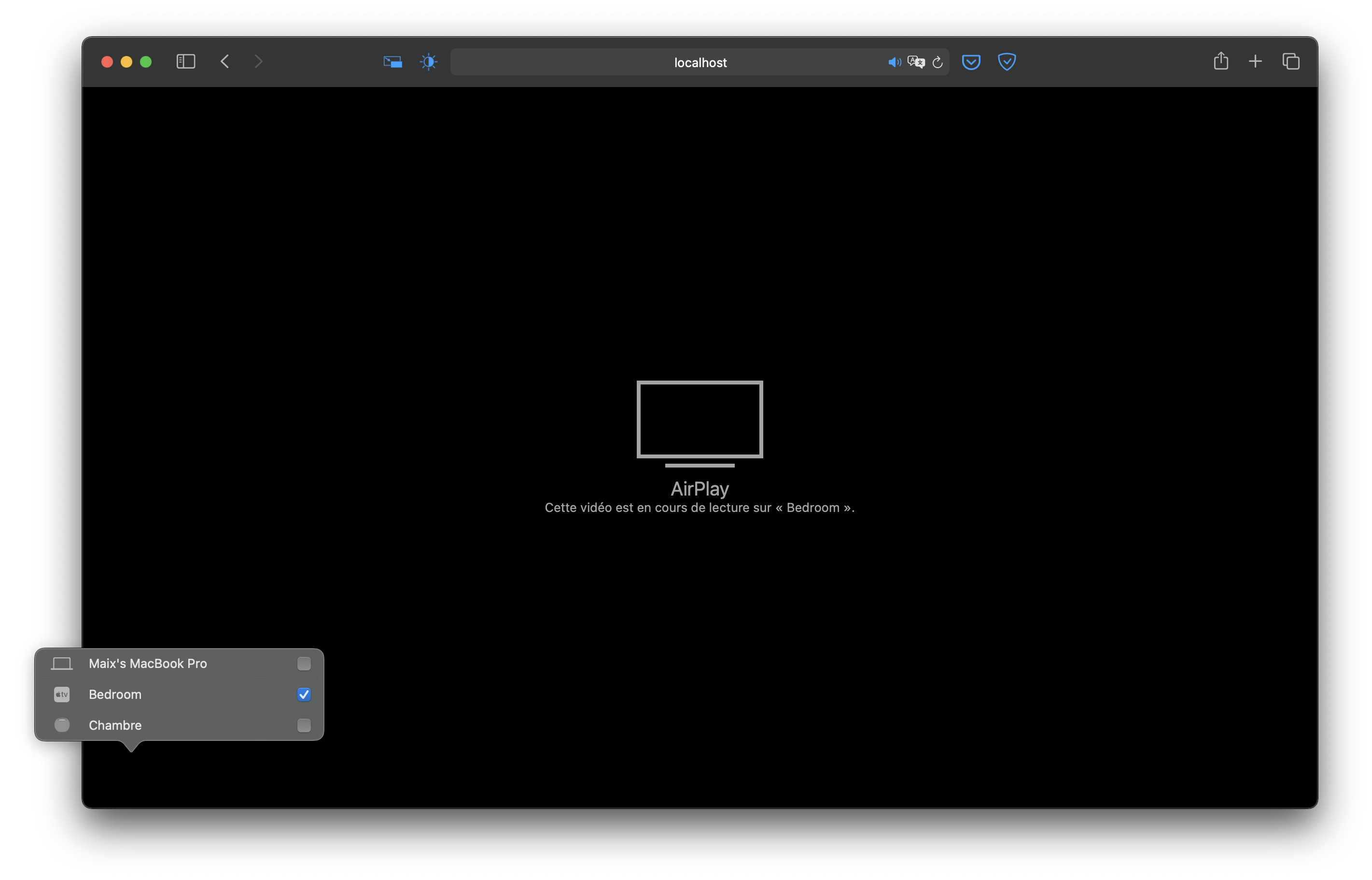The width and height of the screenshot is (1372, 880).
Task: Select Maix's MacBook Pro in device list
Action: click(147, 664)
